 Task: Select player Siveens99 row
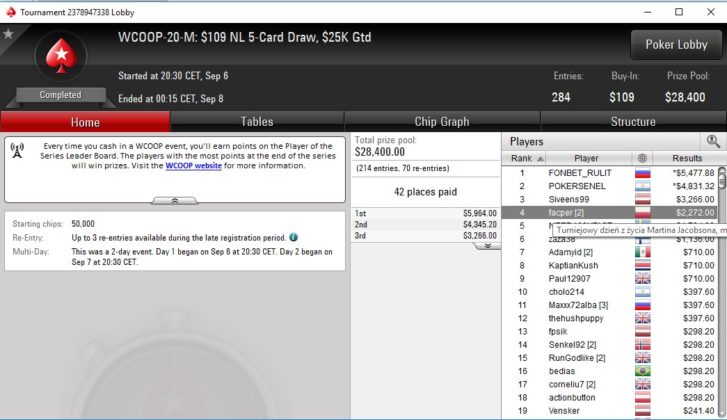coord(610,199)
